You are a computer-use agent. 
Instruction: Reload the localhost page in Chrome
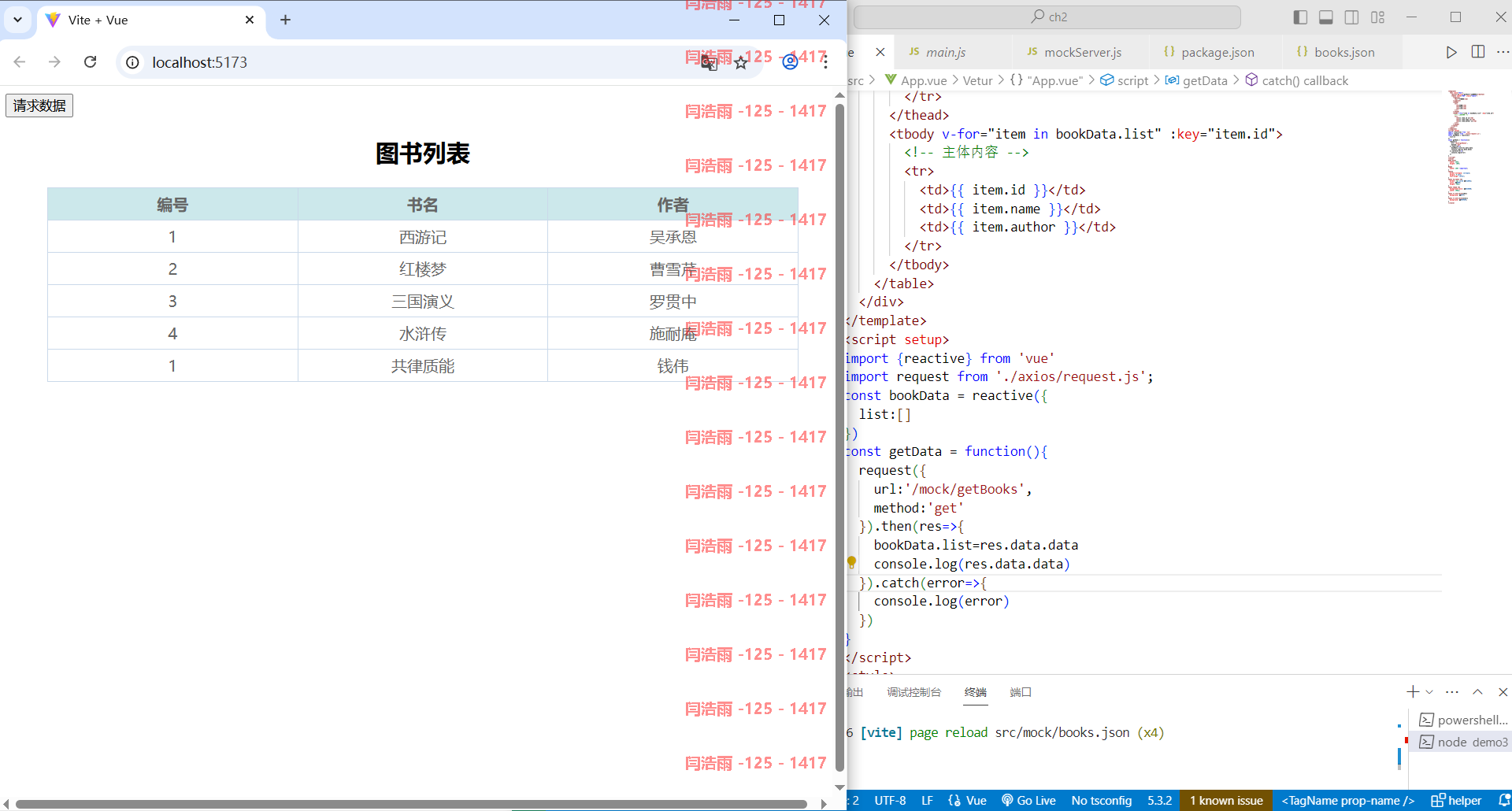click(x=91, y=62)
